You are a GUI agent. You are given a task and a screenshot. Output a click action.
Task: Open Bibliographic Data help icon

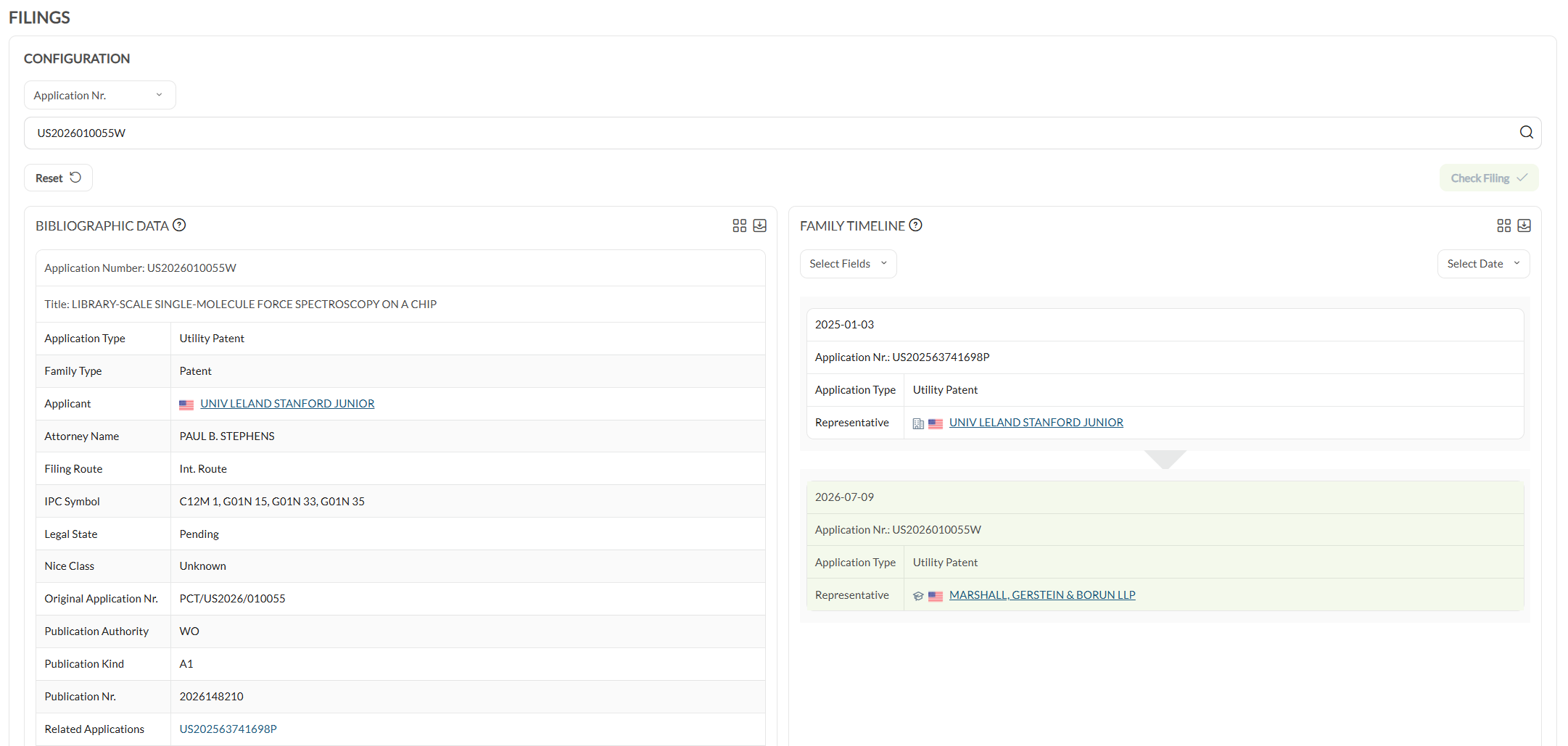tap(179, 225)
